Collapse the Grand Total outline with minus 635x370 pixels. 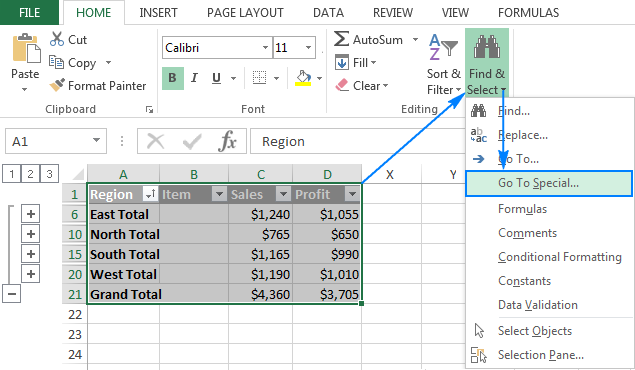(11, 294)
